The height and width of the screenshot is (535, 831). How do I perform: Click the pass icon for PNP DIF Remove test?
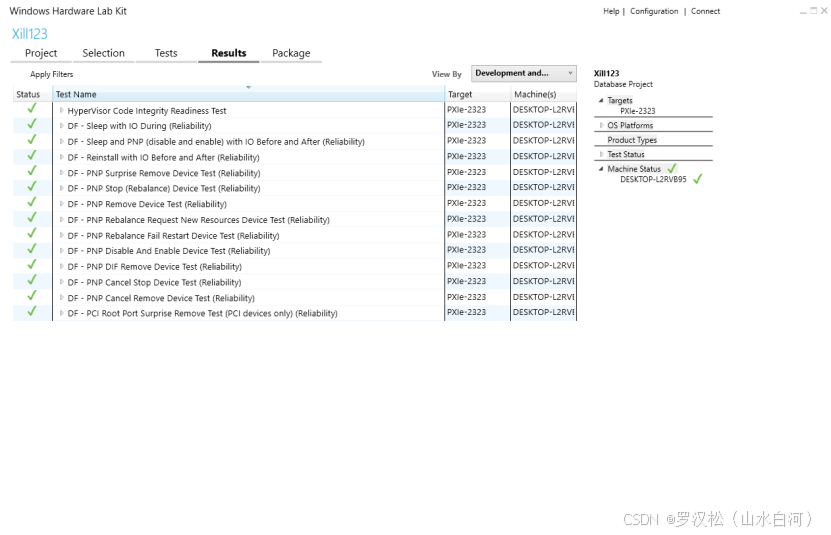[x=32, y=265]
